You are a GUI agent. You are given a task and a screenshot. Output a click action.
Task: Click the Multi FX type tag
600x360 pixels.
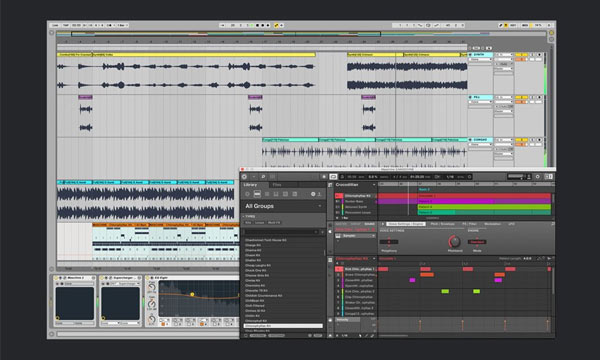click(x=274, y=222)
